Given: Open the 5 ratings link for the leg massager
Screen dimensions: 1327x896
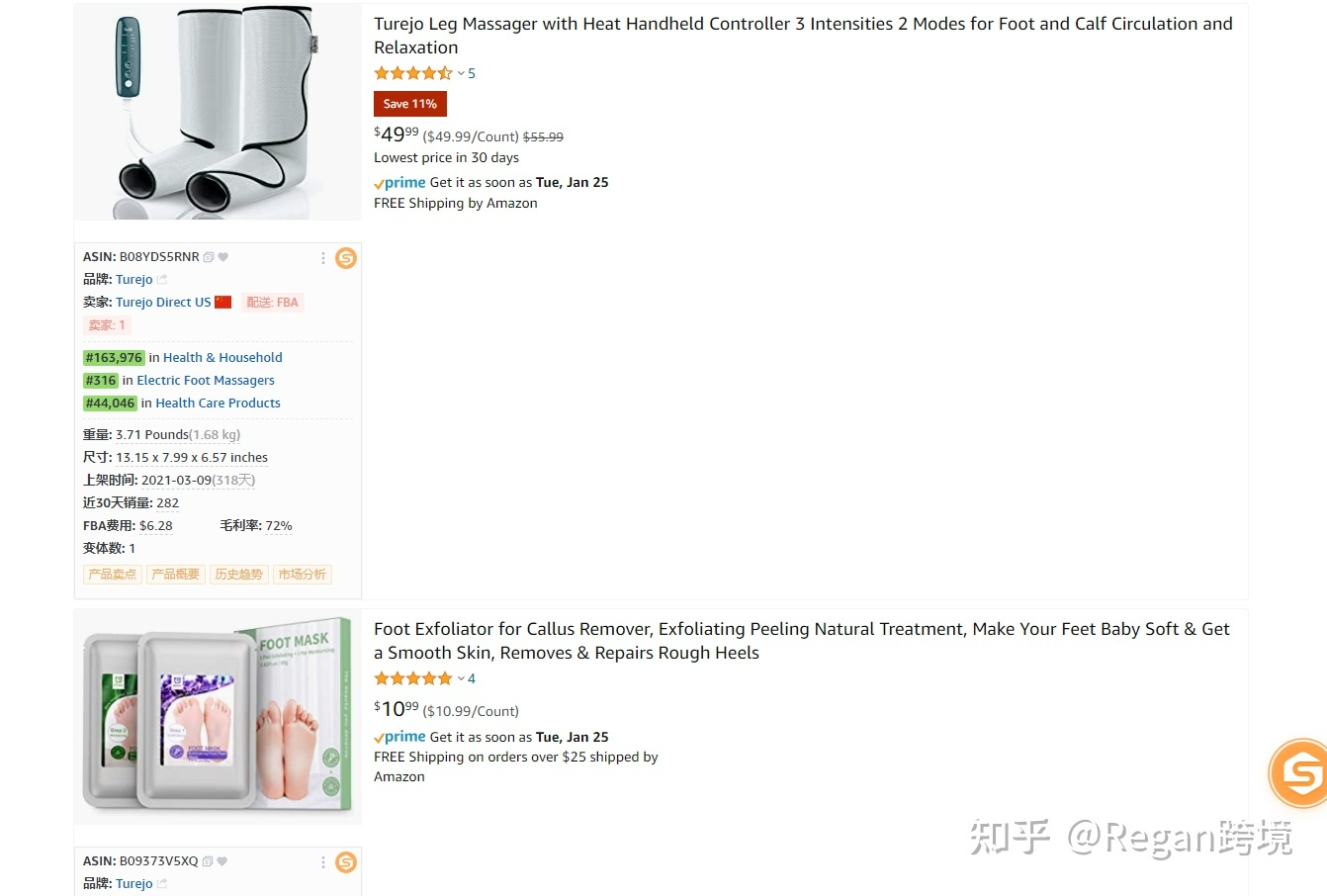Looking at the screenshot, I should [472, 73].
